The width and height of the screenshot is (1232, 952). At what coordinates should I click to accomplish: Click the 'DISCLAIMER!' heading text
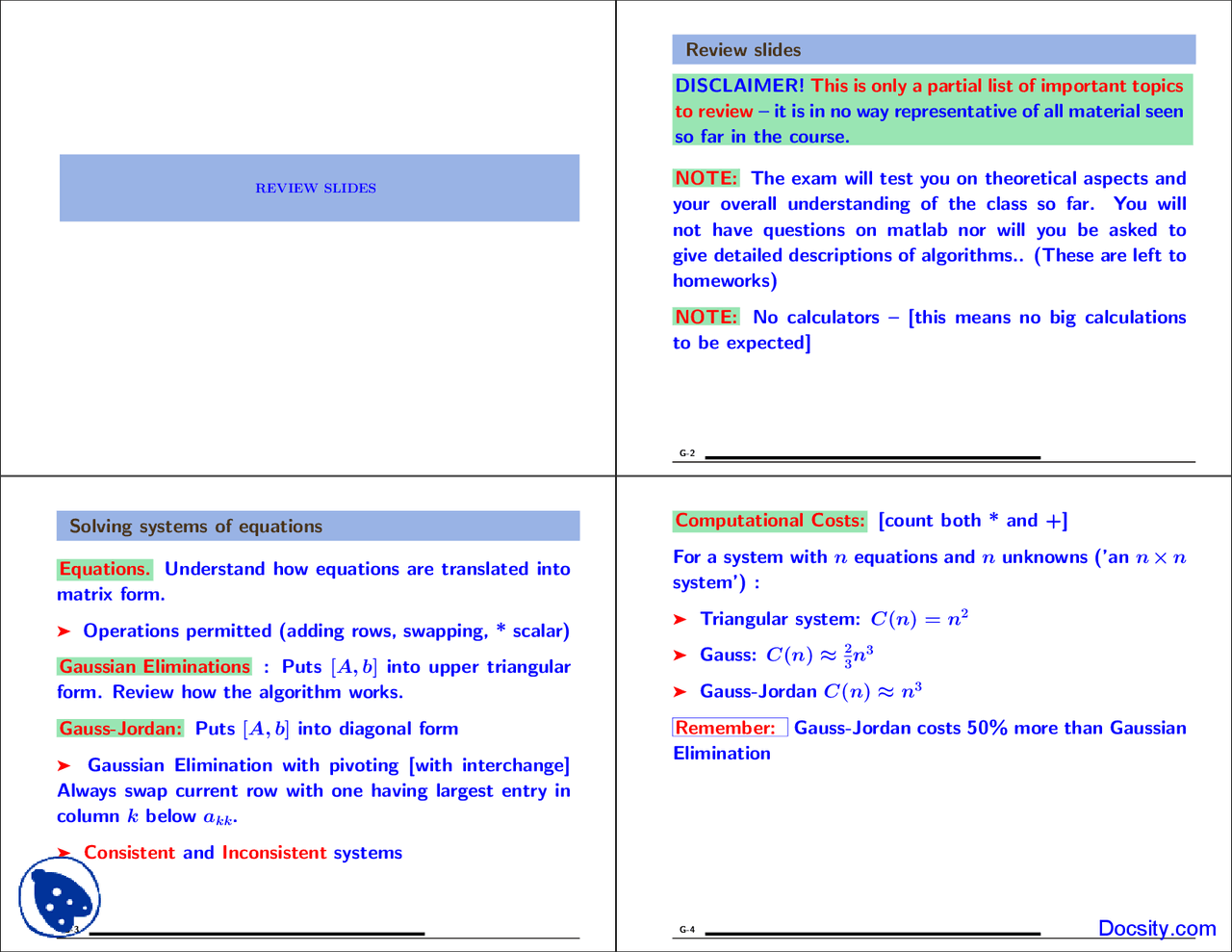[x=739, y=86]
